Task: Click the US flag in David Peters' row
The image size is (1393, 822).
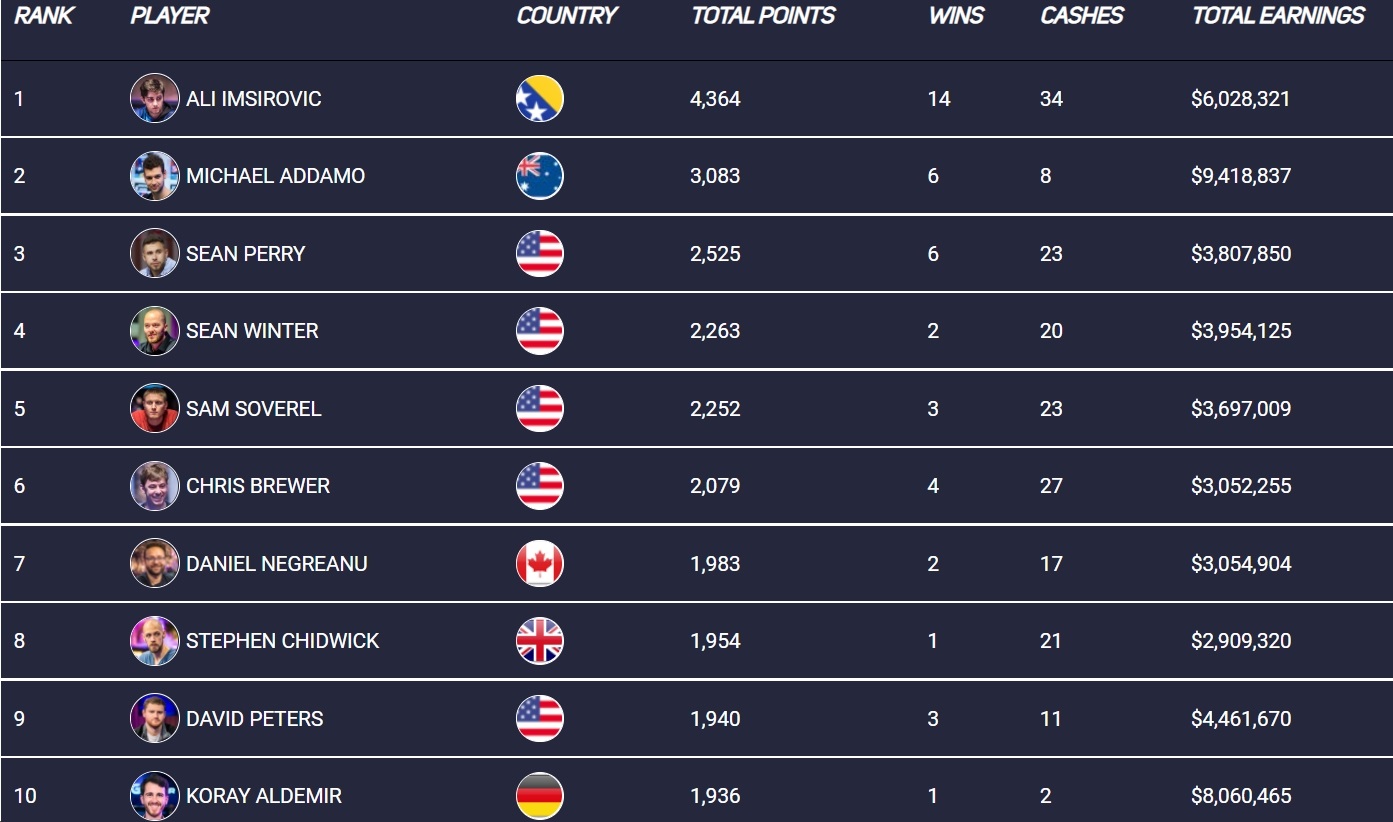Action: coord(540,718)
